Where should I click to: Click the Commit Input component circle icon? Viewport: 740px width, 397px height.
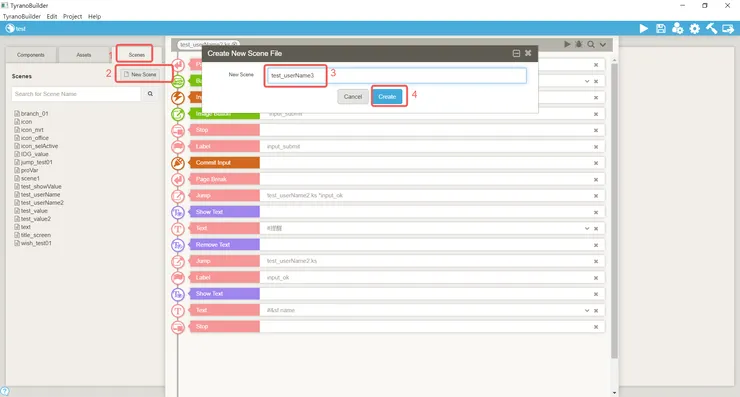(178, 163)
